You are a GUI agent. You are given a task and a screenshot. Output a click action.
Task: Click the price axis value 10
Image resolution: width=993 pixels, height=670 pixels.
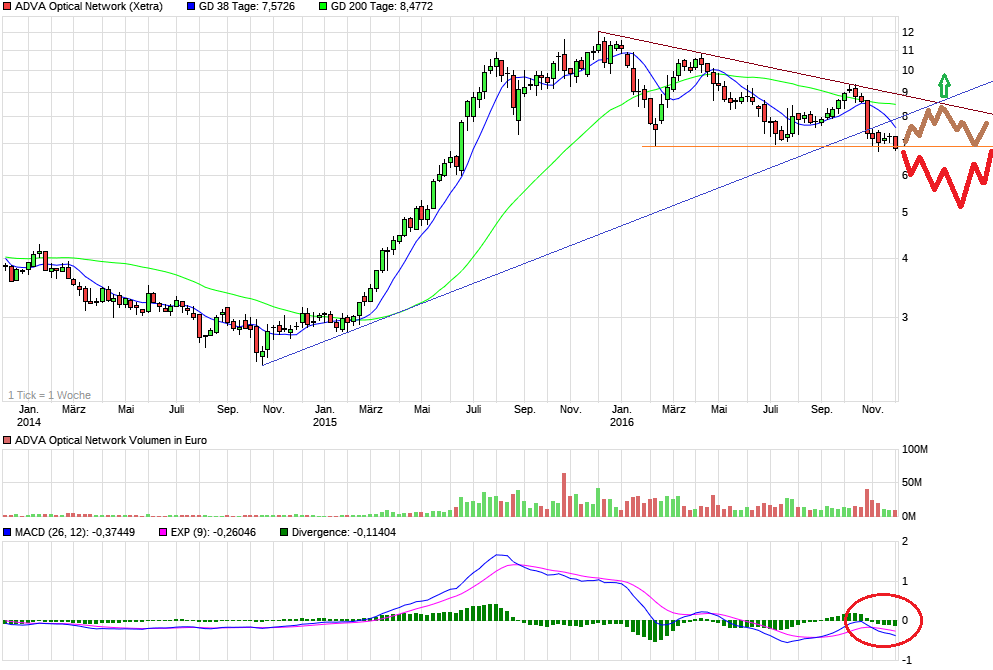tap(908, 70)
